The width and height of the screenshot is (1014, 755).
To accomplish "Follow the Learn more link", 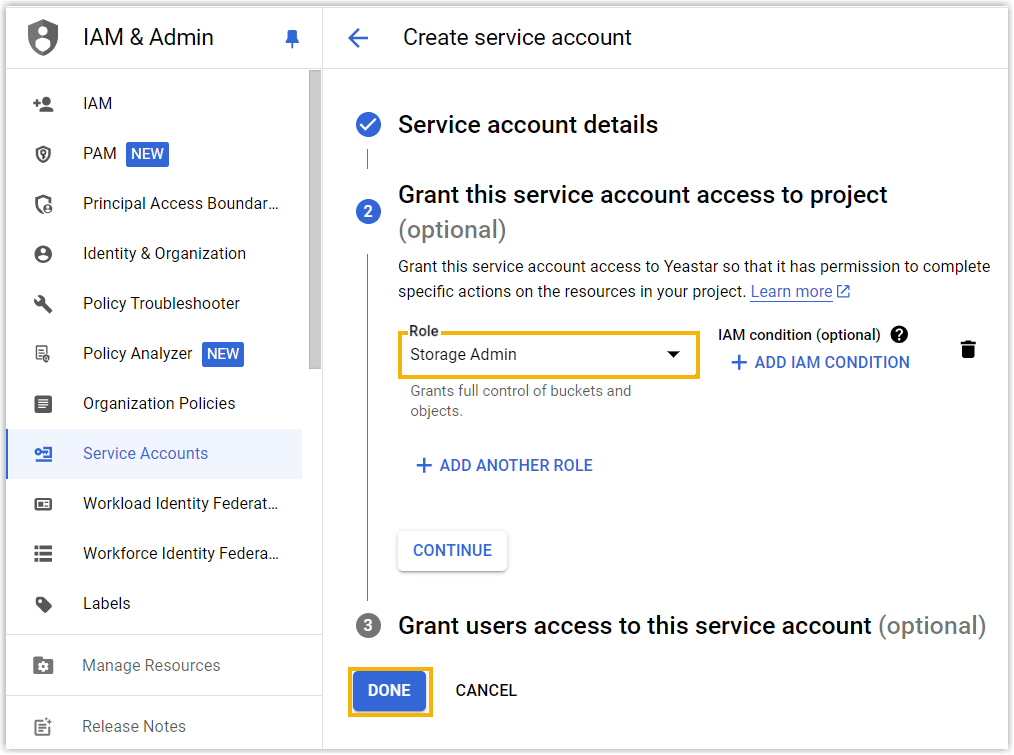I will [x=793, y=291].
